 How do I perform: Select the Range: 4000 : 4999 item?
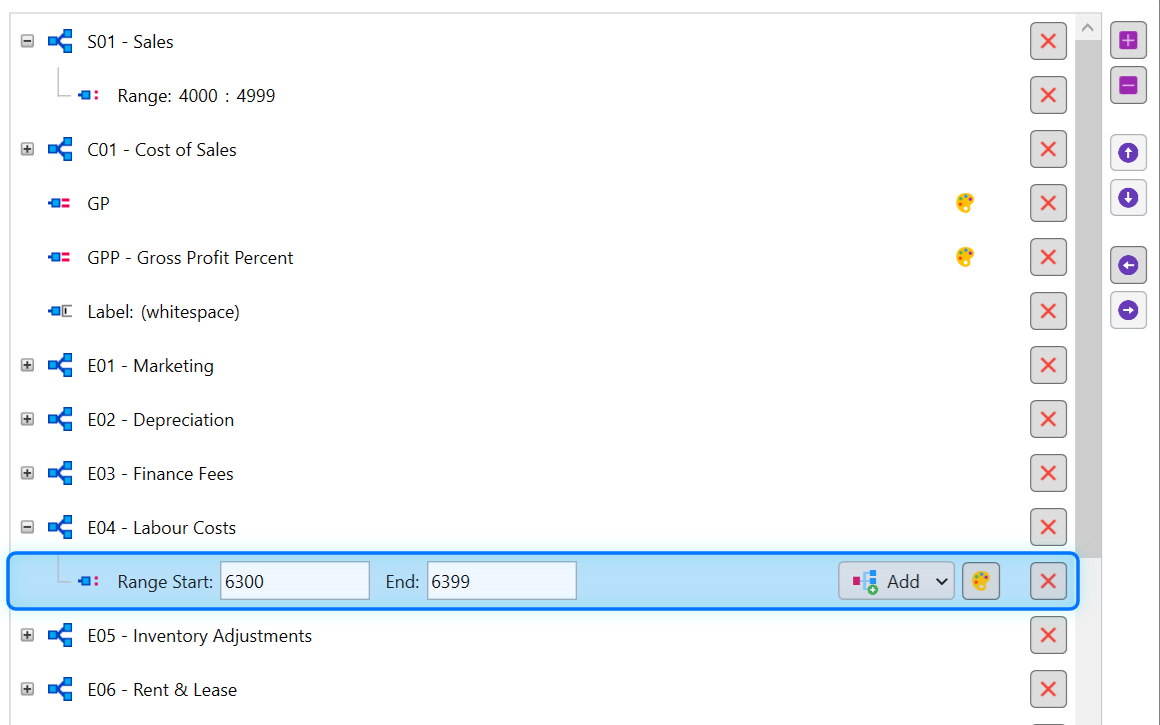(x=196, y=96)
